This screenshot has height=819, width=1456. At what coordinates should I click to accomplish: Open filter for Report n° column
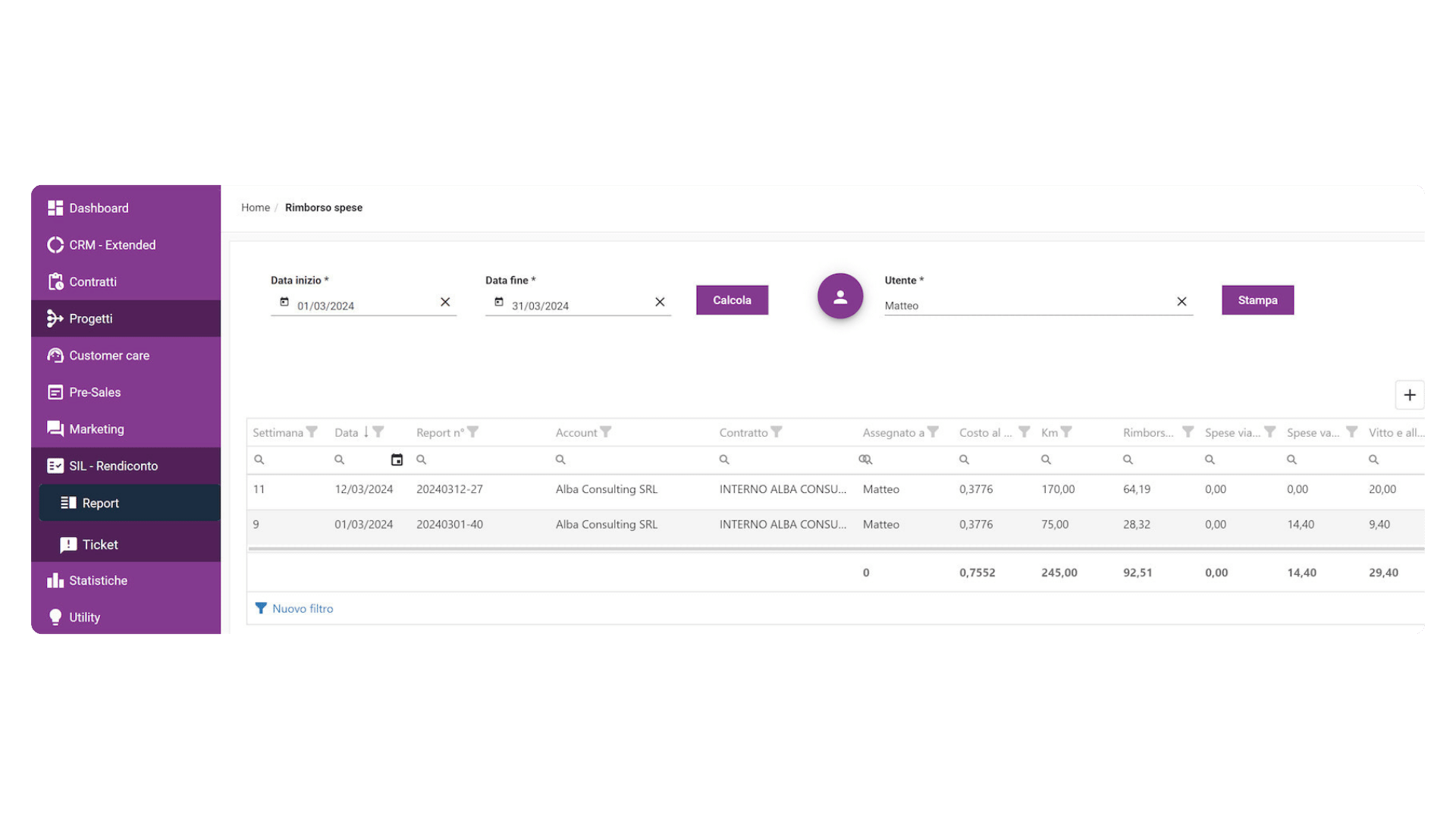pos(473,432)
